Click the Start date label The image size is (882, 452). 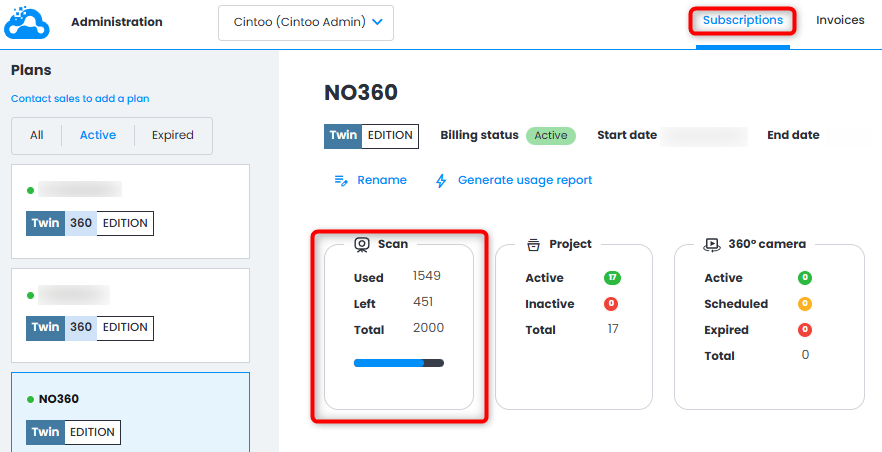coord(627,135)
